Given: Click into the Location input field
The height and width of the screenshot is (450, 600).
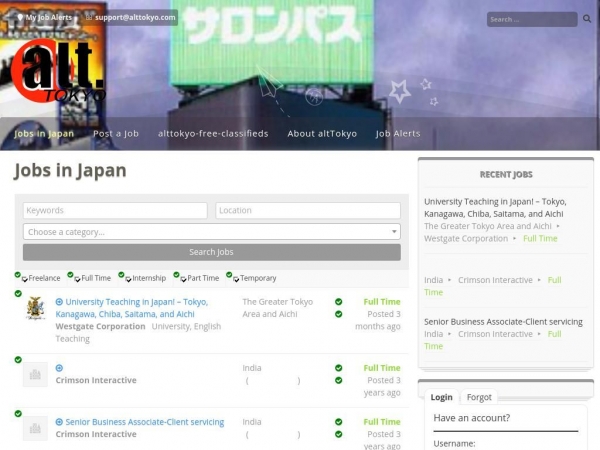Looking at the screenshot, I should point(308,210).
